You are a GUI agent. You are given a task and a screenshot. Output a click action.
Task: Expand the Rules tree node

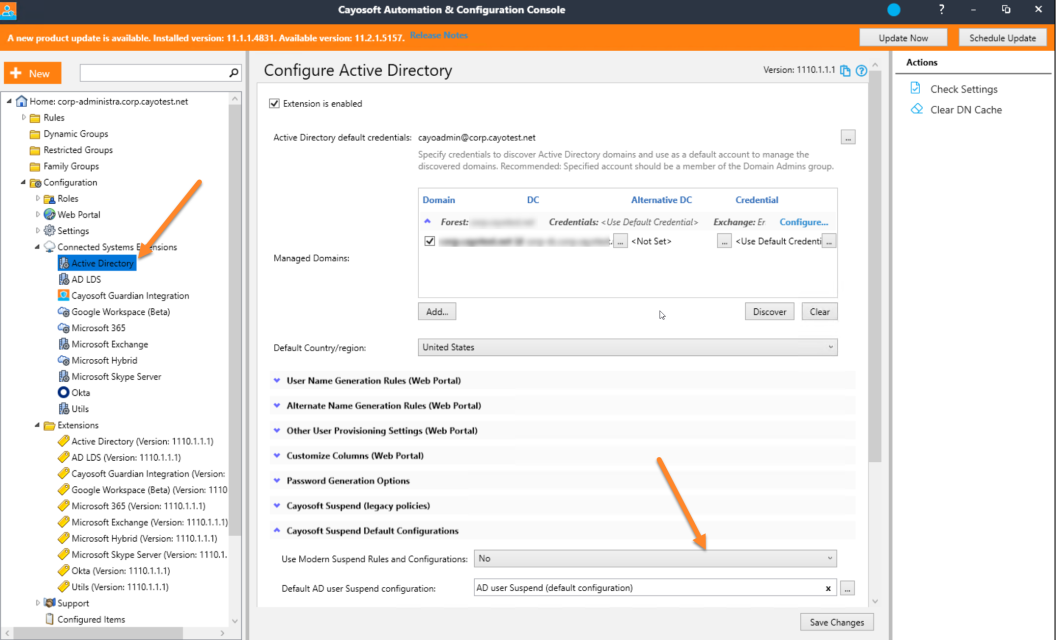pyautogui.click(x=24, y=117)
